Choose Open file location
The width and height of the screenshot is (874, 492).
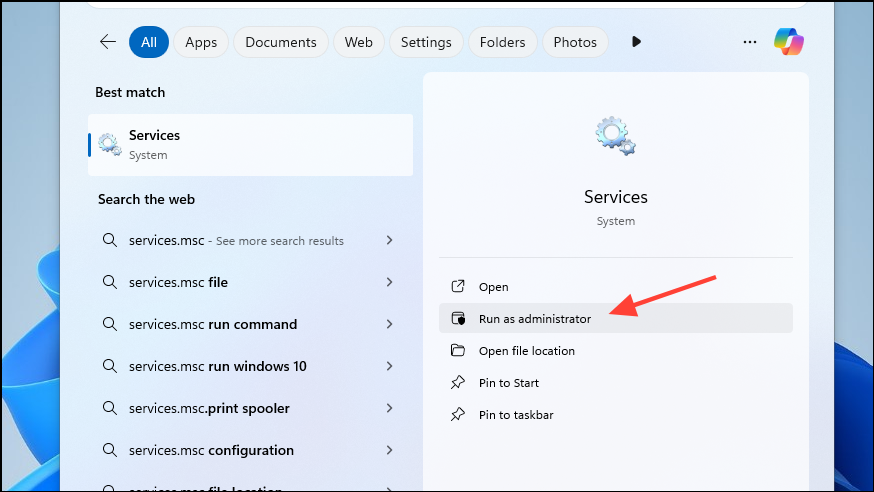(615, 350)
